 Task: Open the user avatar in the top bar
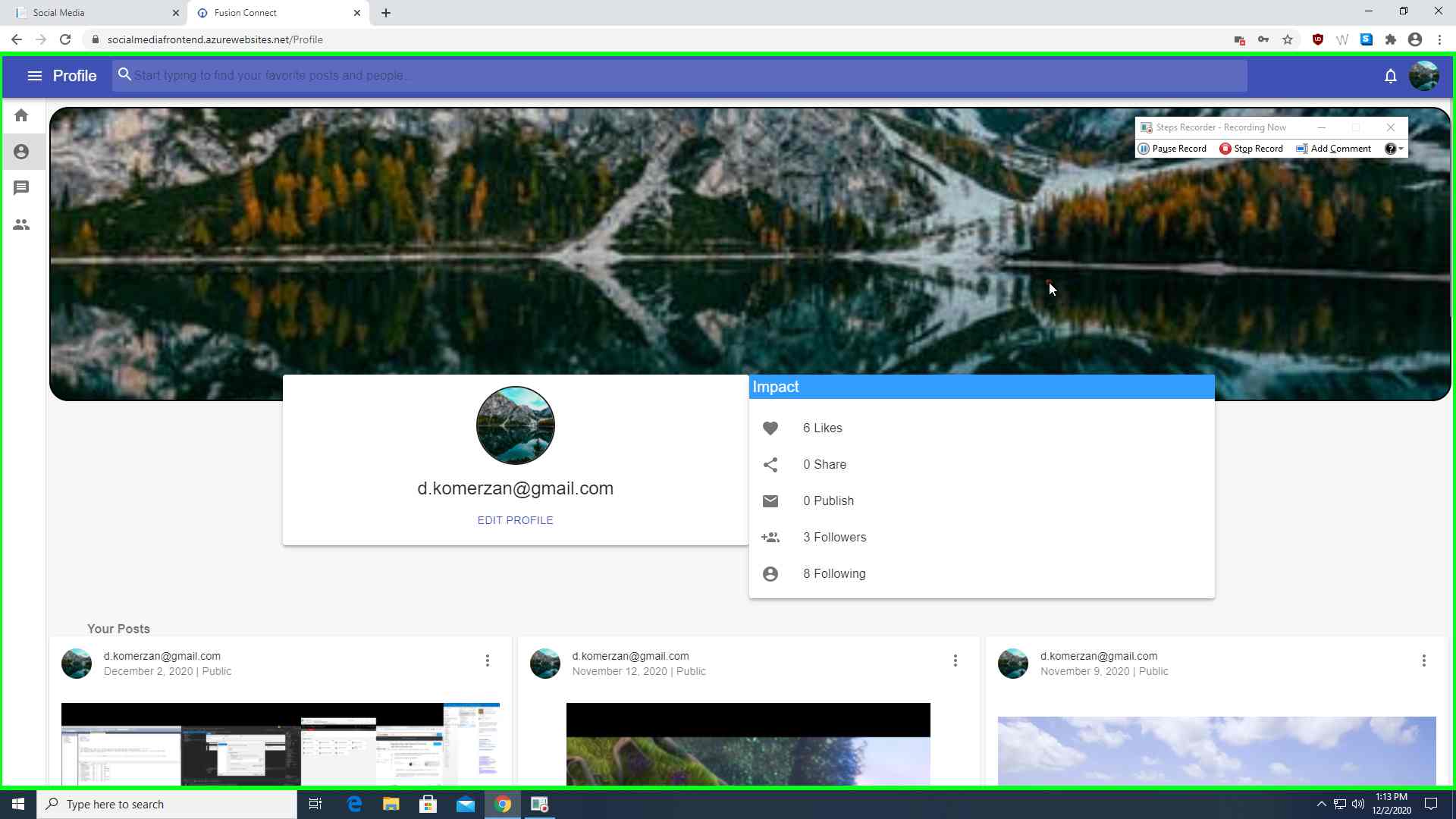(1423, 76)
